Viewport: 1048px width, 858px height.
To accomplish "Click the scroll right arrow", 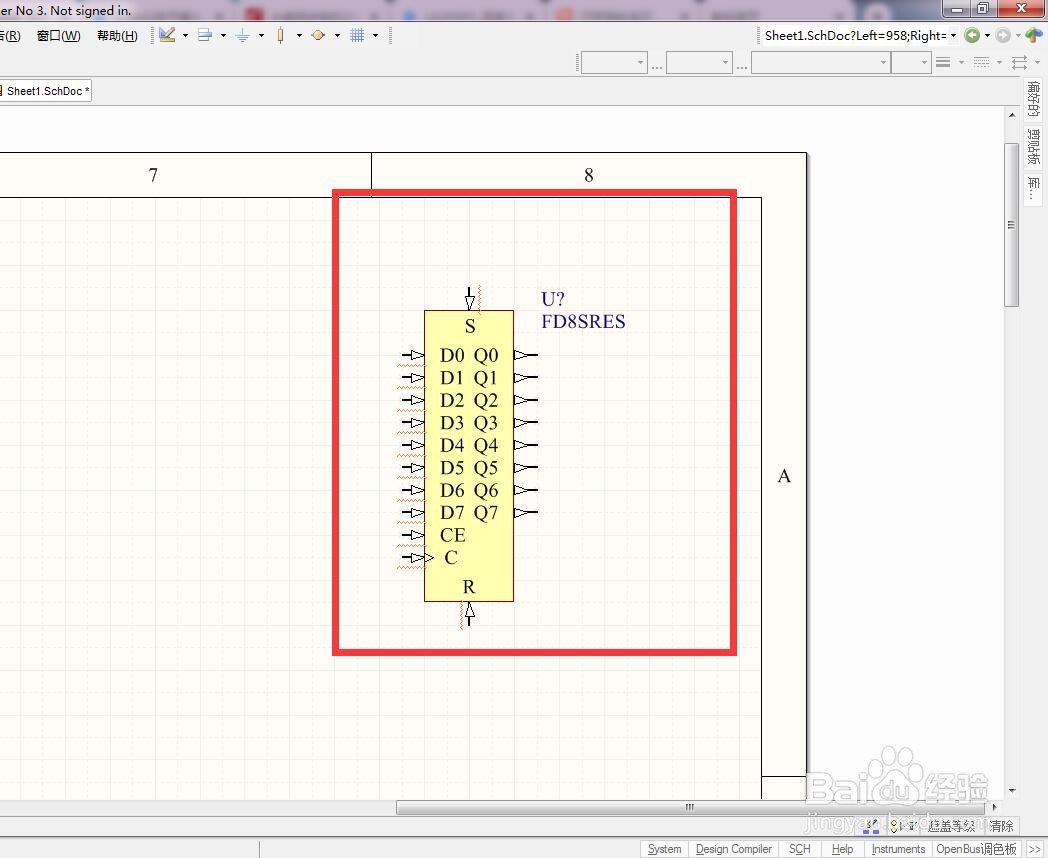I will tap(995, 807).
